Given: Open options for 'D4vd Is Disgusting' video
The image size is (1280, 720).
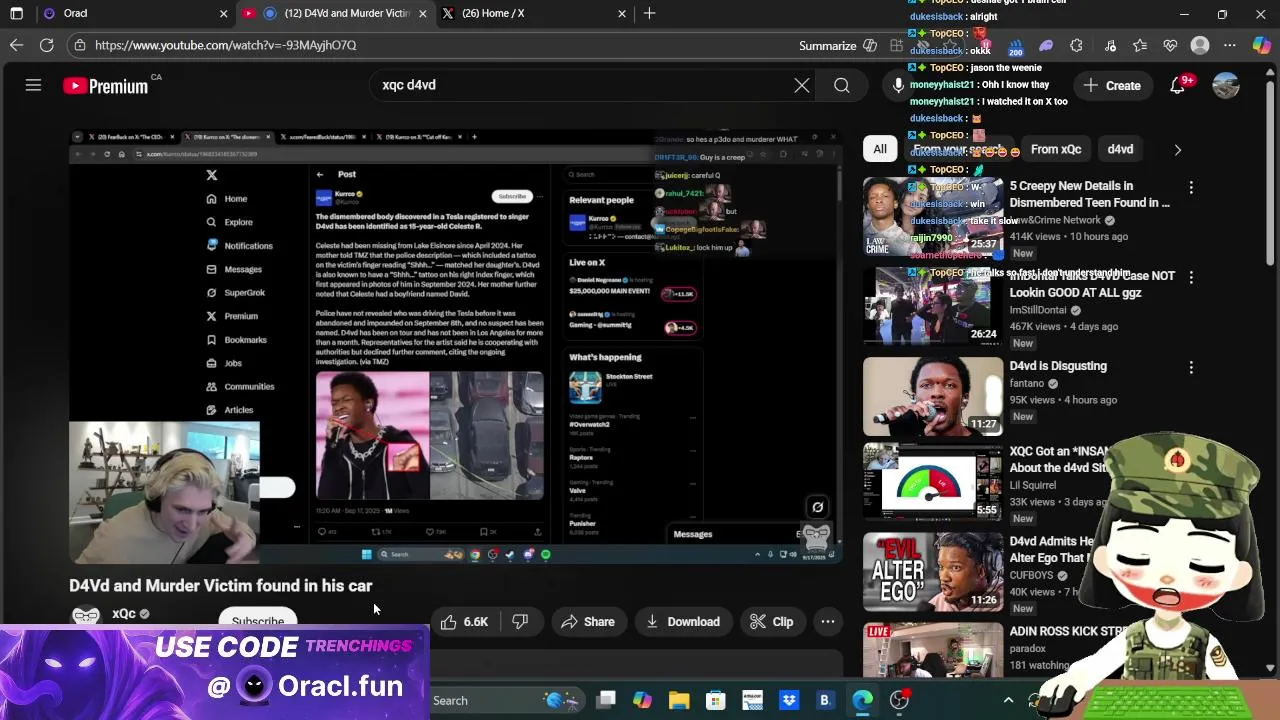Looking at the screenshot, I should pos(1191,368).
